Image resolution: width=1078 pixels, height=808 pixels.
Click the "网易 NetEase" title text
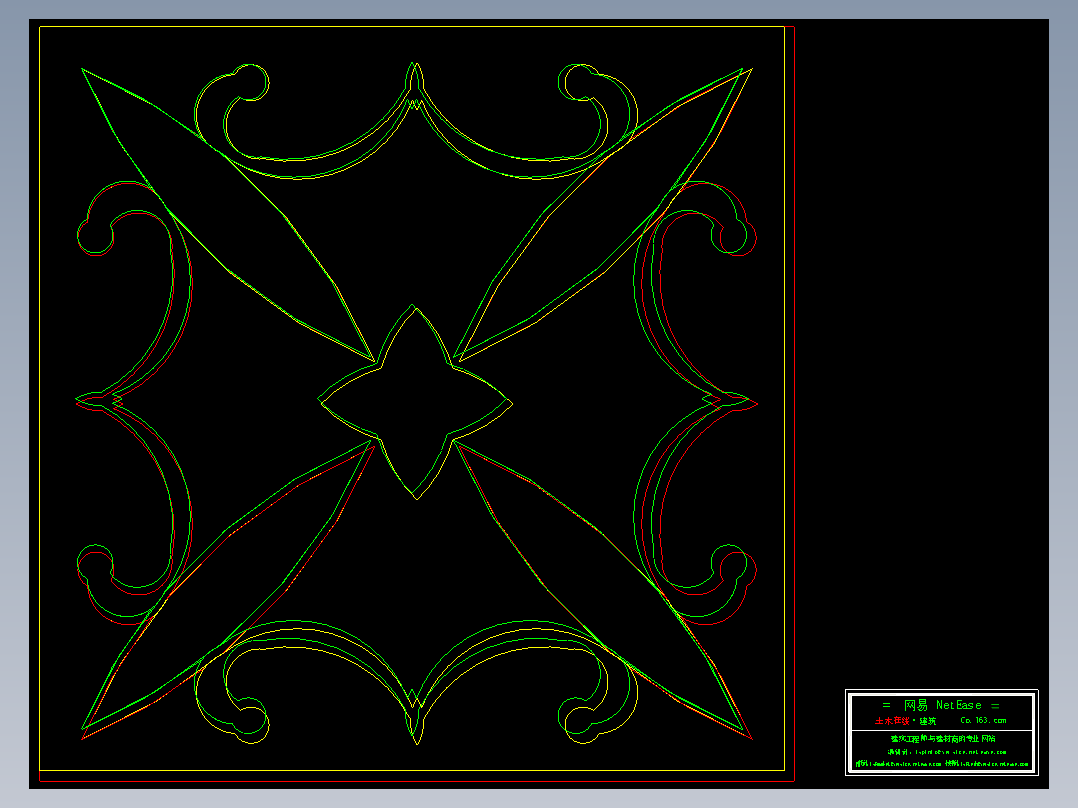(x=942, y=705)
